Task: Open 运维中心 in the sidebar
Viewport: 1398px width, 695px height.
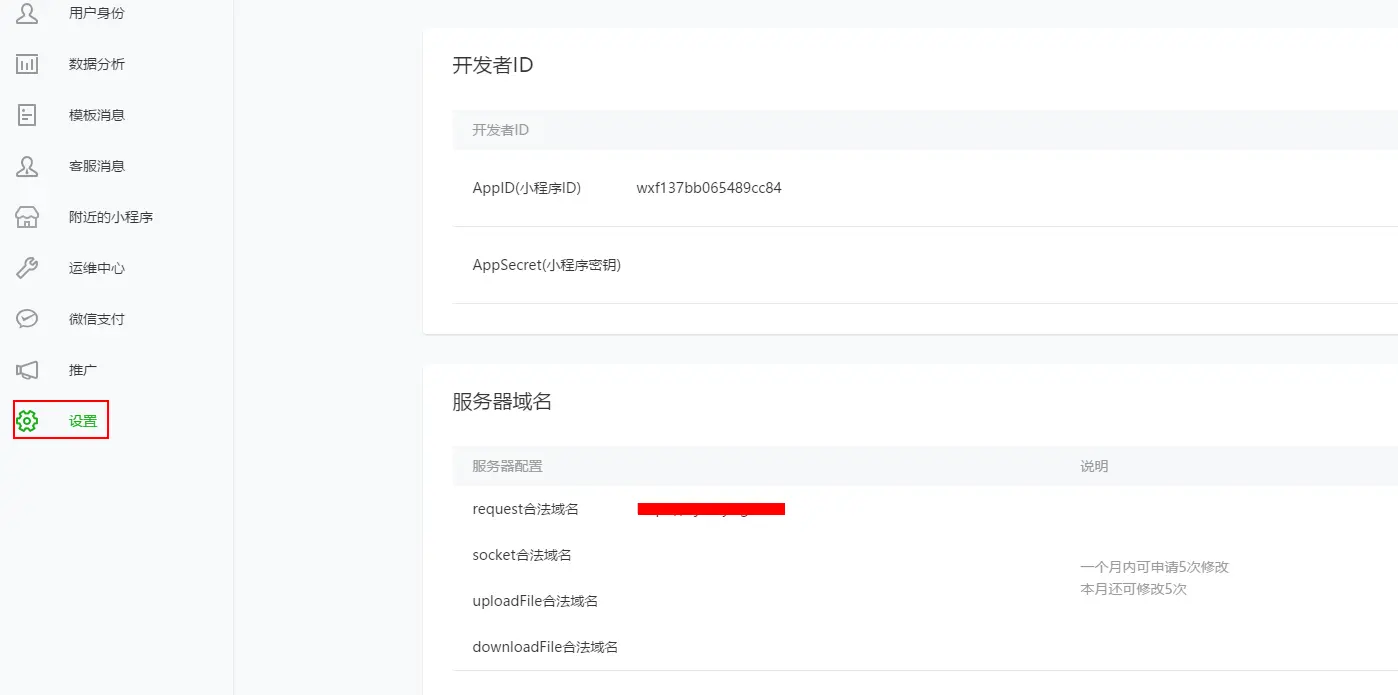Action: (97, 268)
